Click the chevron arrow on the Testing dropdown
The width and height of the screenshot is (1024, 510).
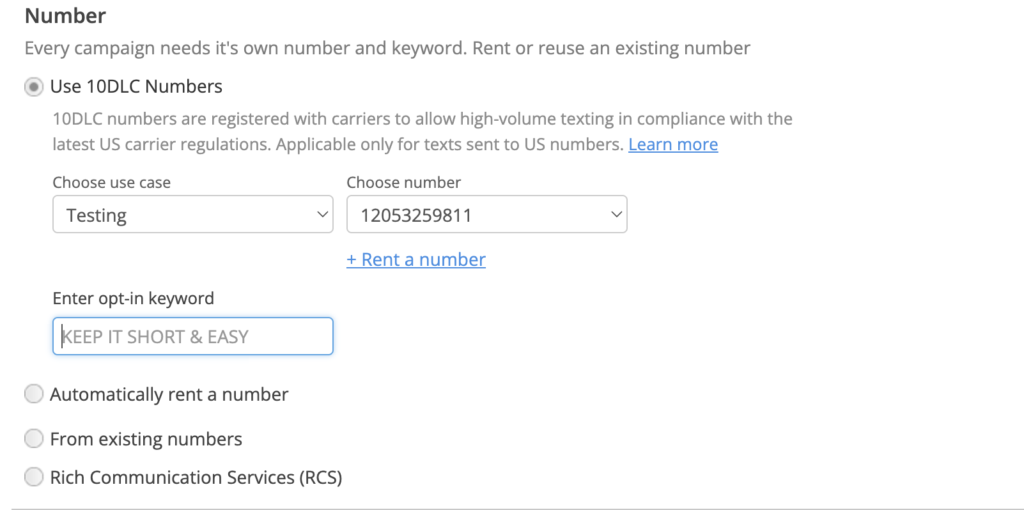[x=321, y=215]
